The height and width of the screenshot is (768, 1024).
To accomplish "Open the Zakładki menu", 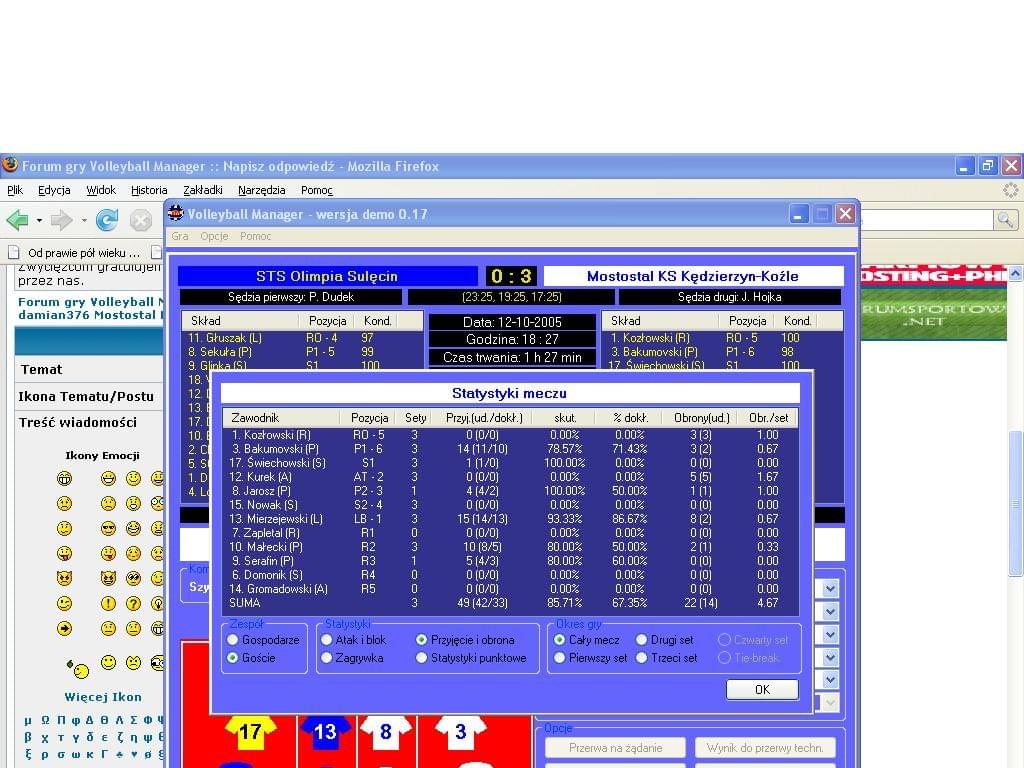I will [203, 190].
